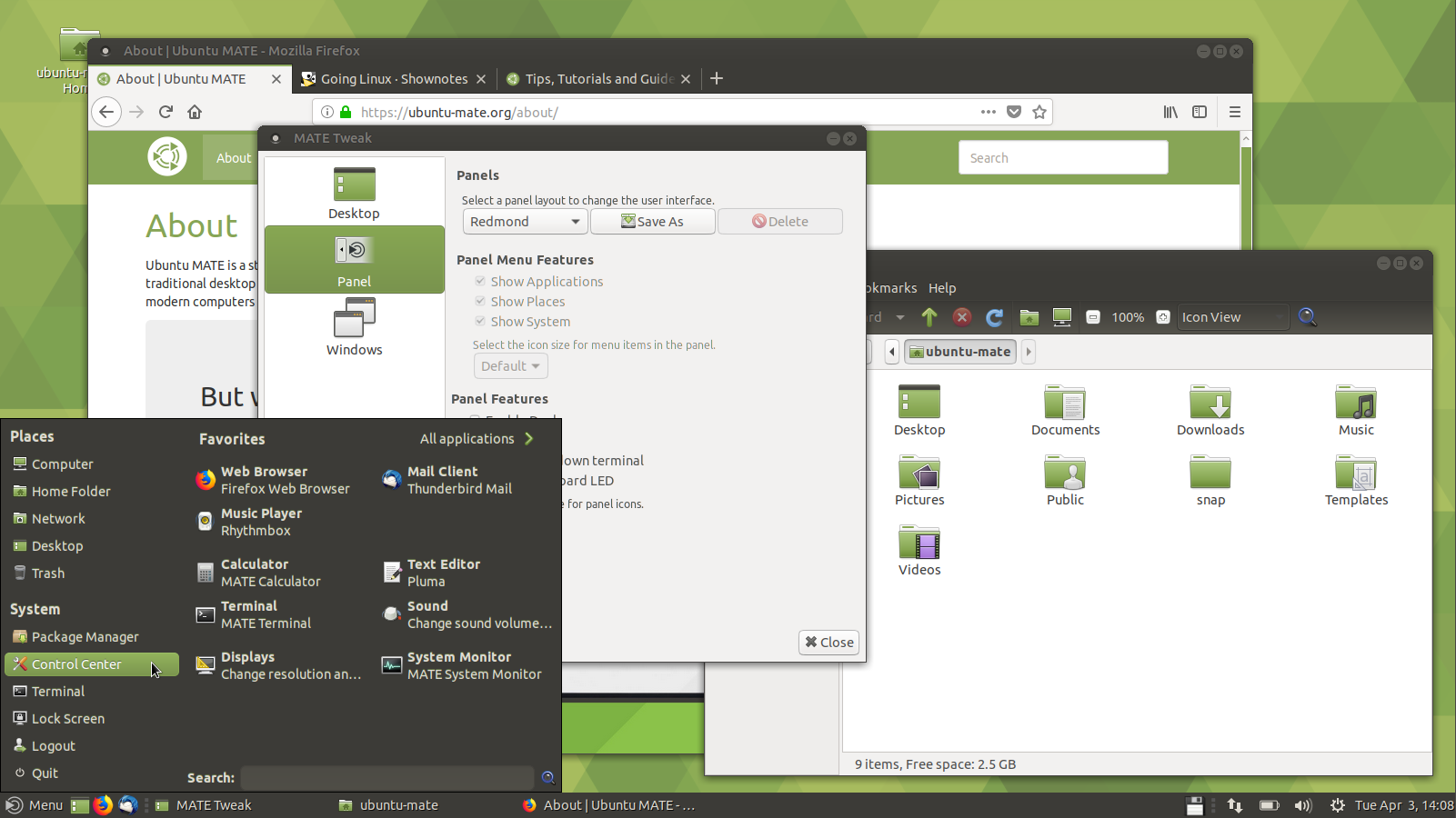1456x818 pixels.
Task: Click Firefox home button
Action: point(195,112)
